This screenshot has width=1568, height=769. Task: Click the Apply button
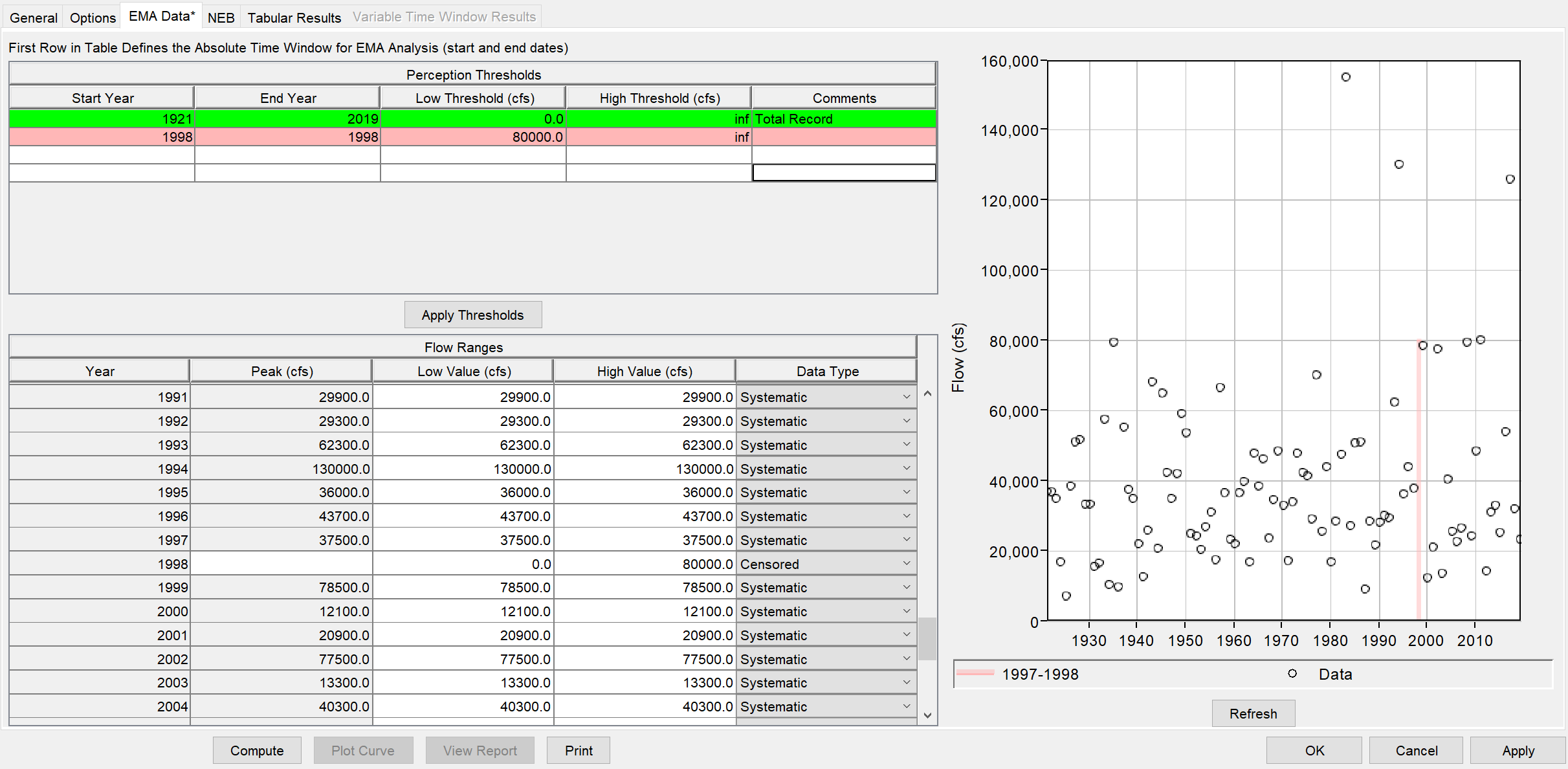pyautogui.click(x=1518, y=750)
